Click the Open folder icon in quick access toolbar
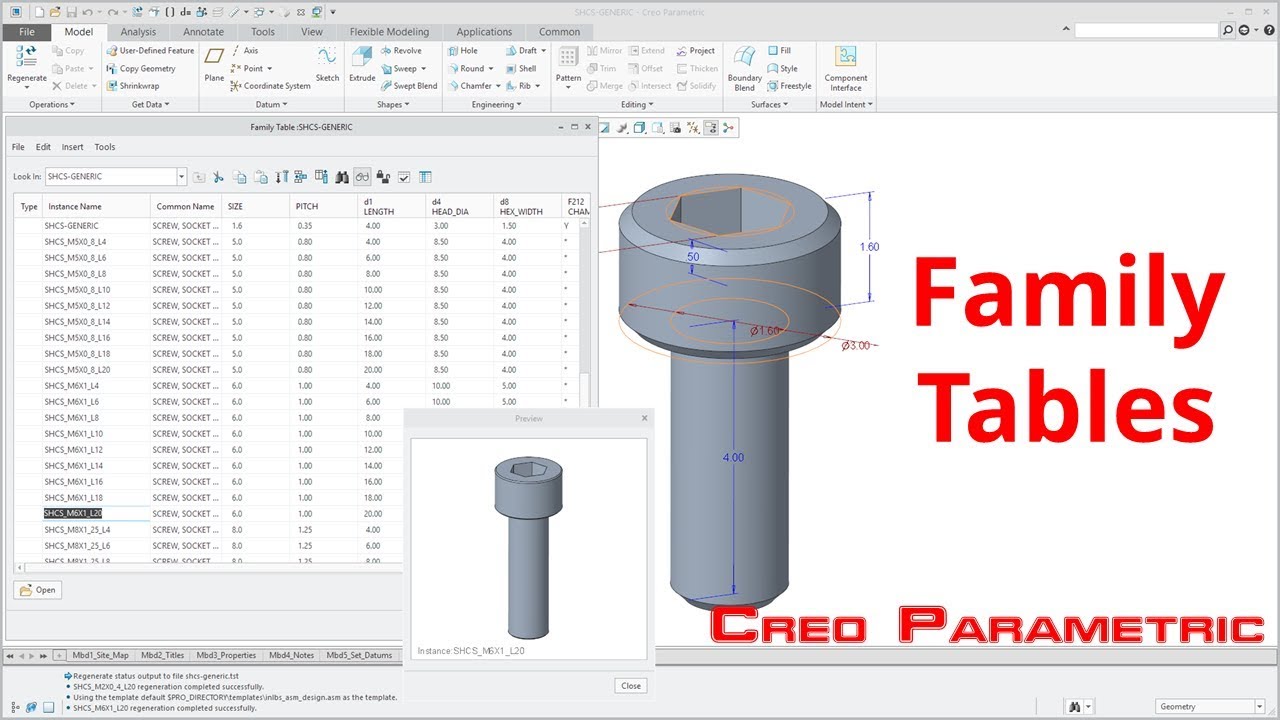The image size is (1280, 720). (x=54, y=12)
